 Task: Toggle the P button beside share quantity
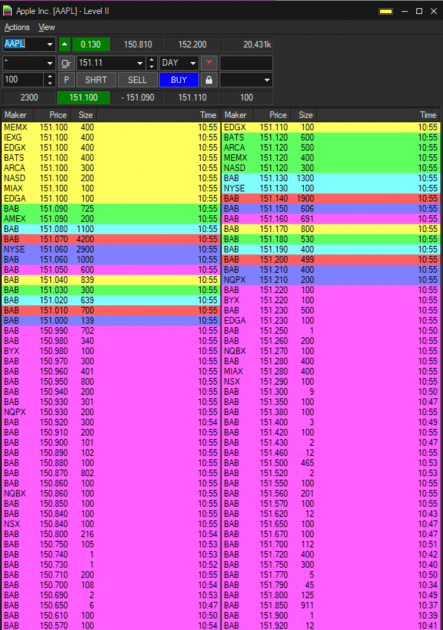tap(66, 80)
